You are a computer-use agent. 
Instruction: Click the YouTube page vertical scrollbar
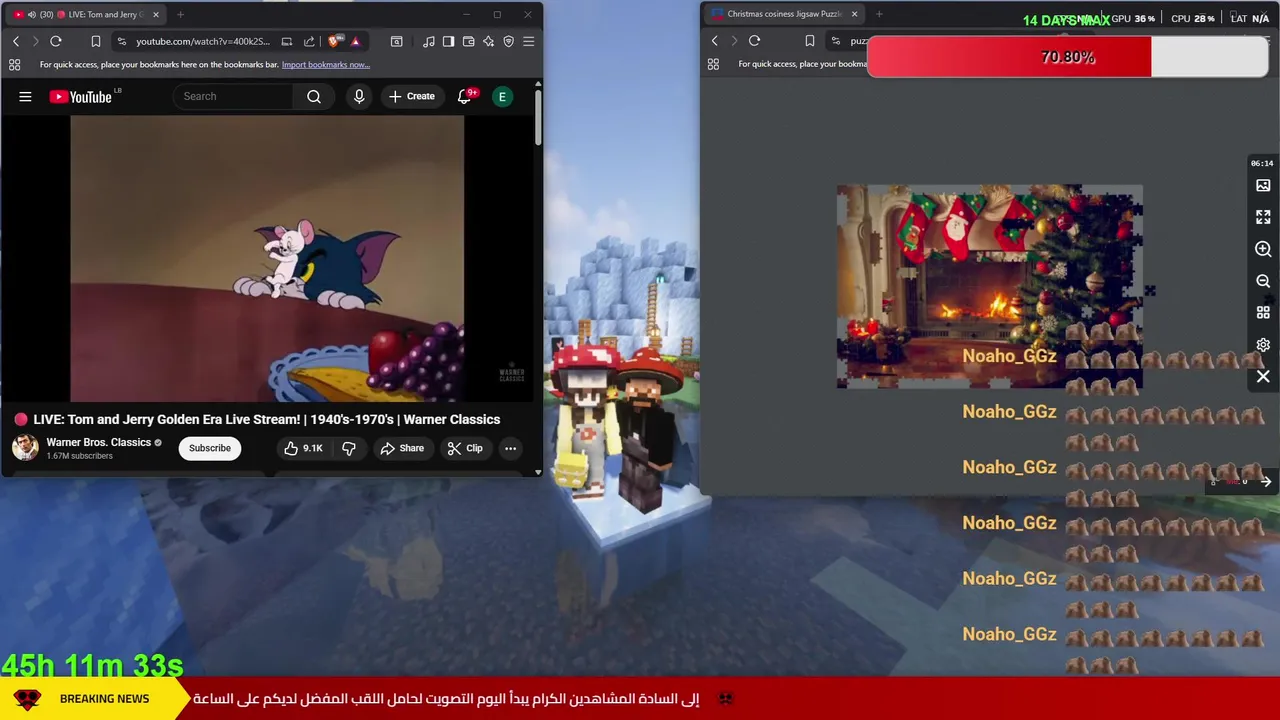(538, 117)
